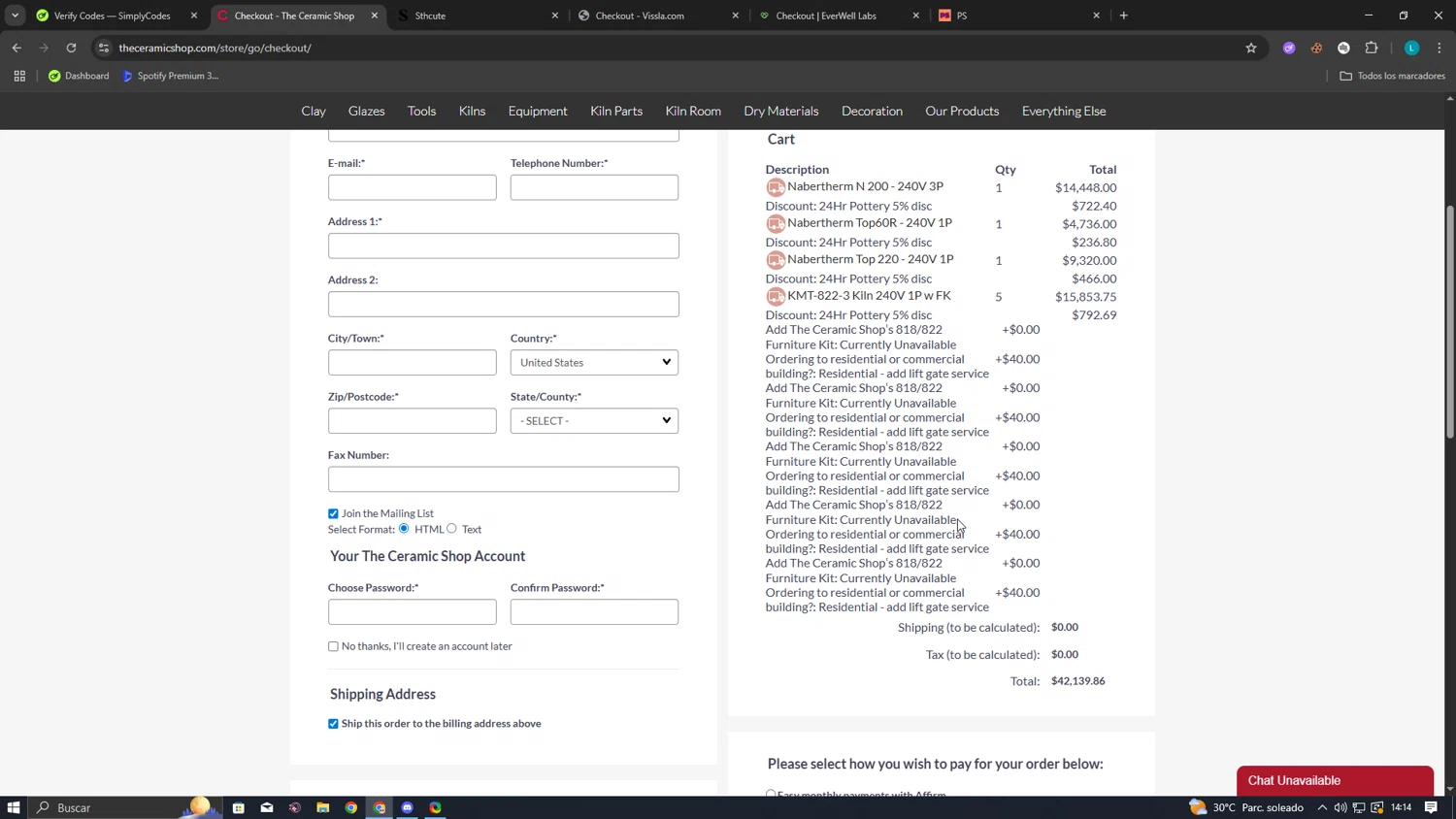Check No thanks, create account later

pos(333,646)
